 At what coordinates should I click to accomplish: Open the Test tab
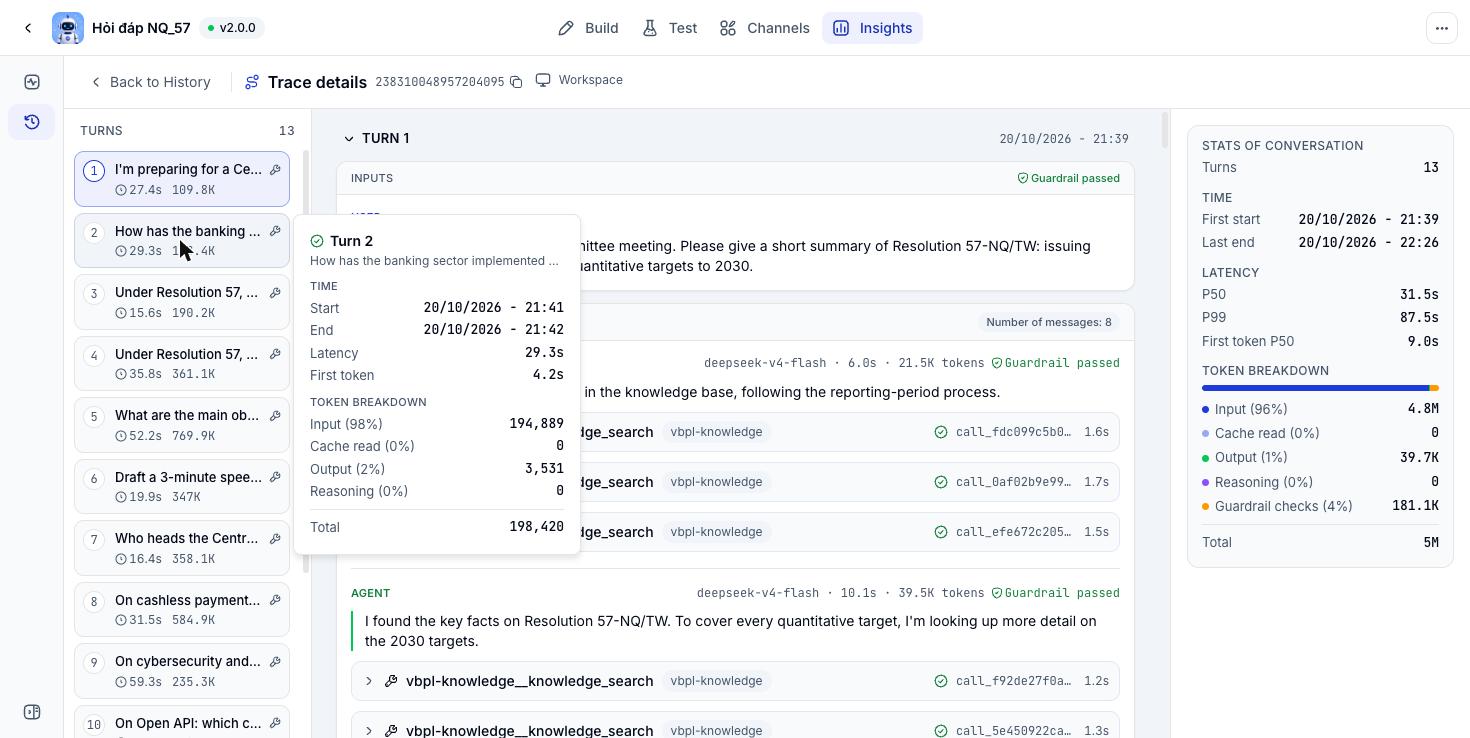click(x=670, y=28)
